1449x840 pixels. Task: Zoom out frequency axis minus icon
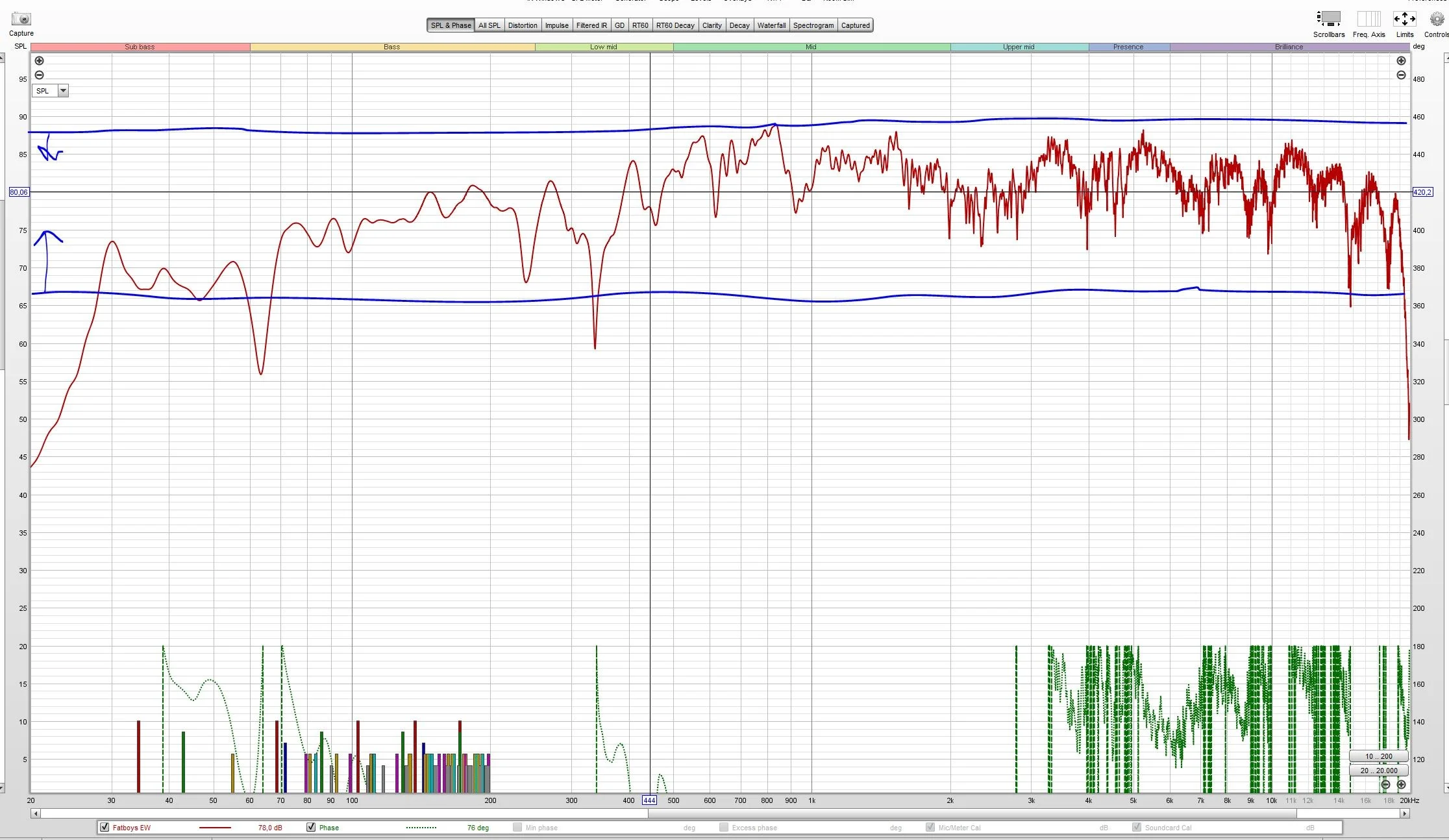1385,785
